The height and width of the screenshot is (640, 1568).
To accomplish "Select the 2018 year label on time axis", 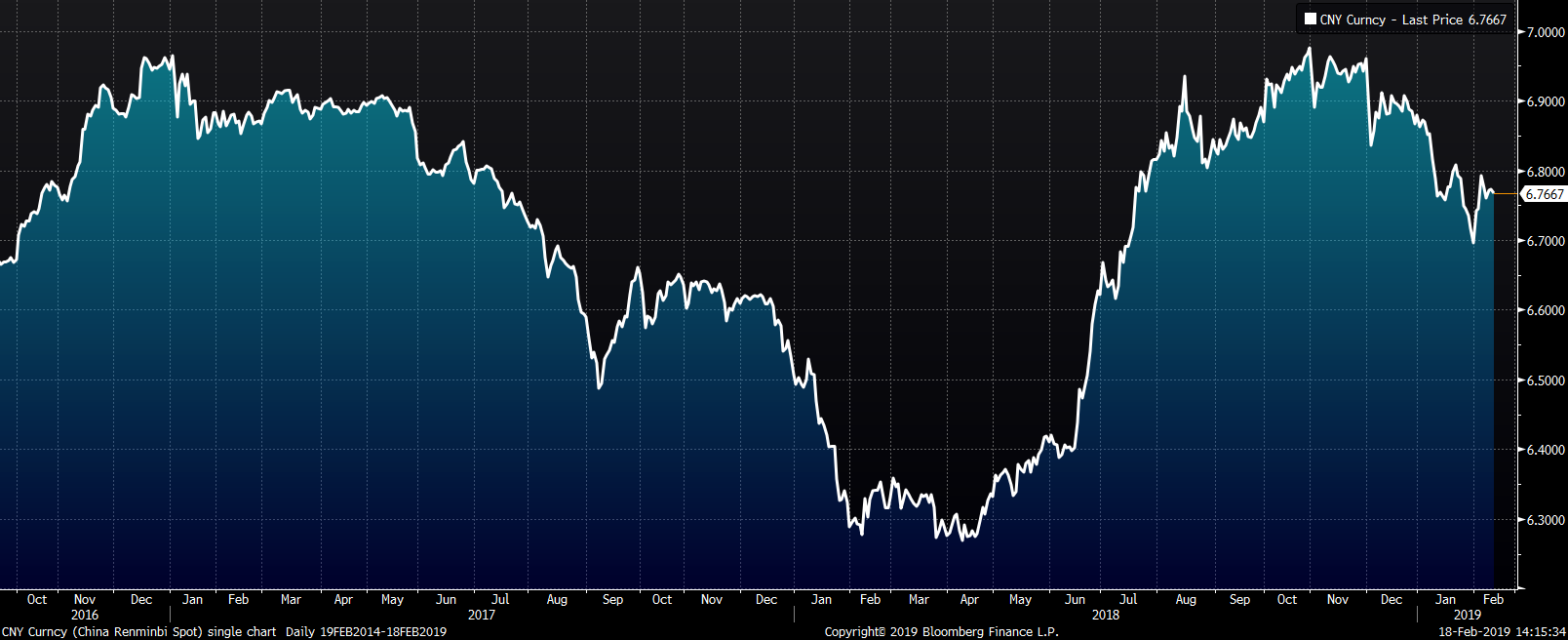I will tap(1106, 615).
